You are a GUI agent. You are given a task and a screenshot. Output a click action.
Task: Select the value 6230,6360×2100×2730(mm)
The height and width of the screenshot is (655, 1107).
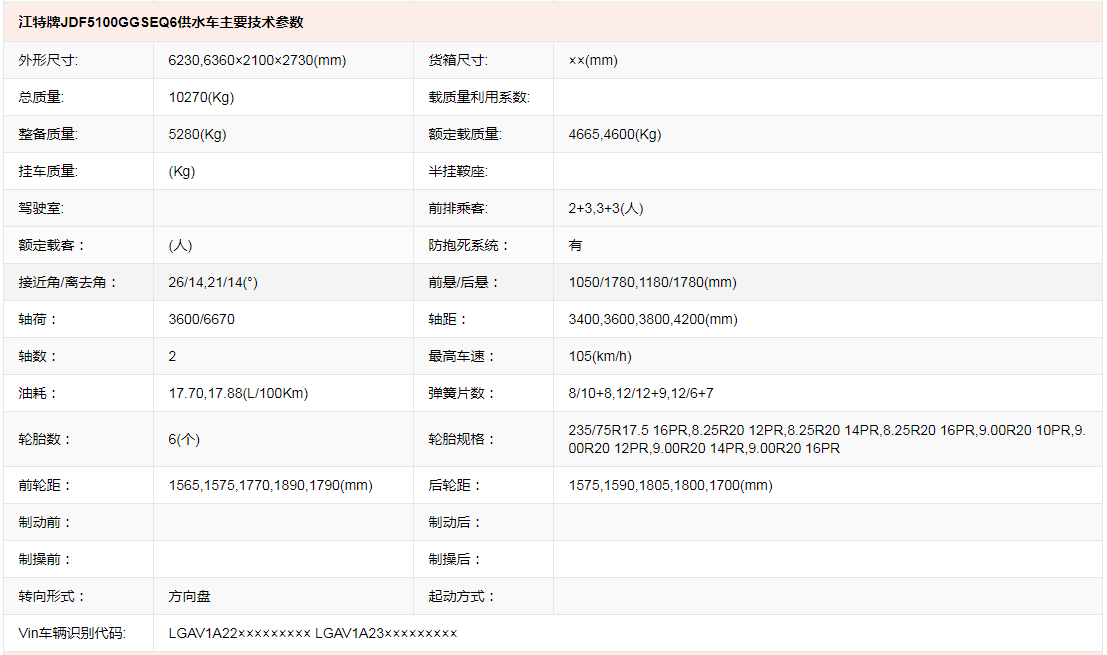pyautogui.click(x=257, y=61)
